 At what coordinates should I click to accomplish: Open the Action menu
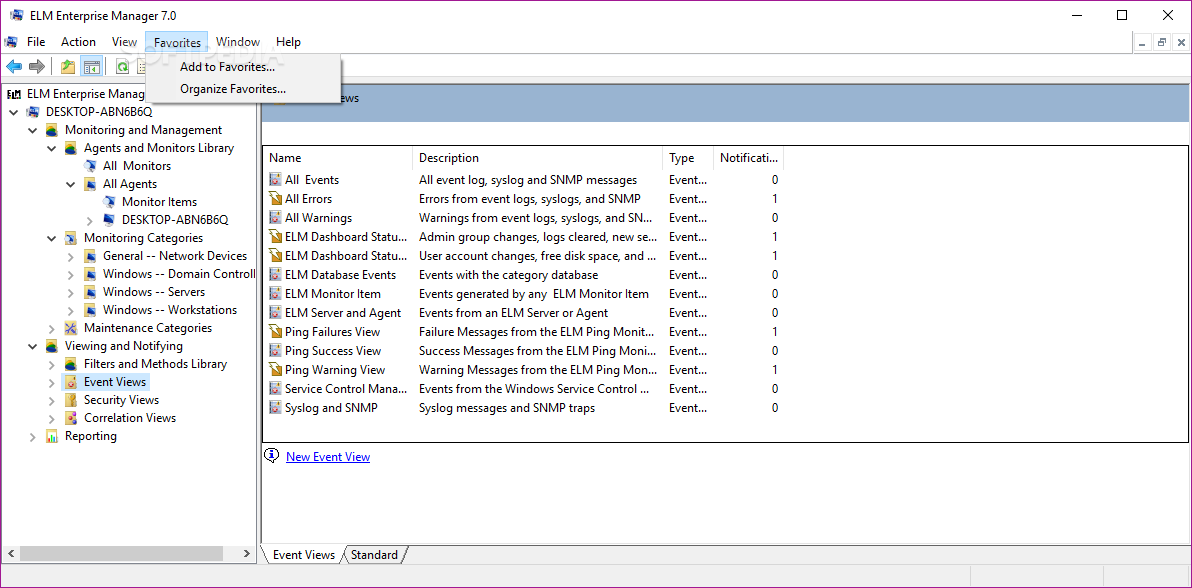[78, 42]
